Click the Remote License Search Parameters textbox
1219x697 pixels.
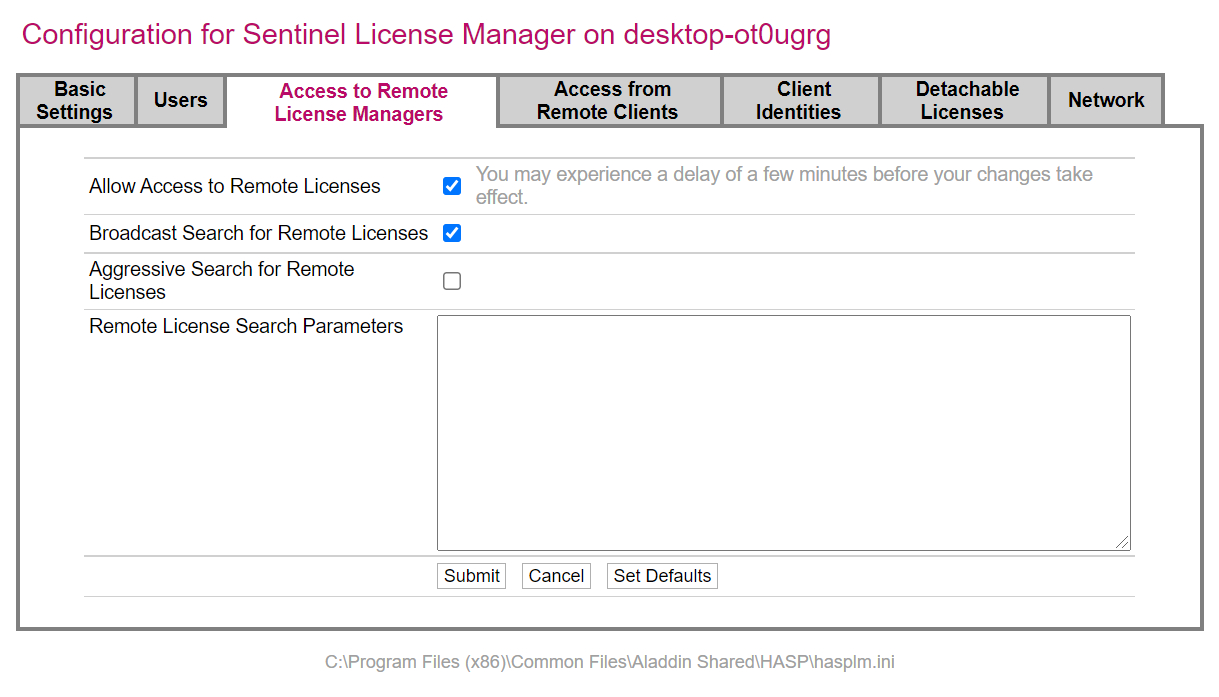(784, 433)
